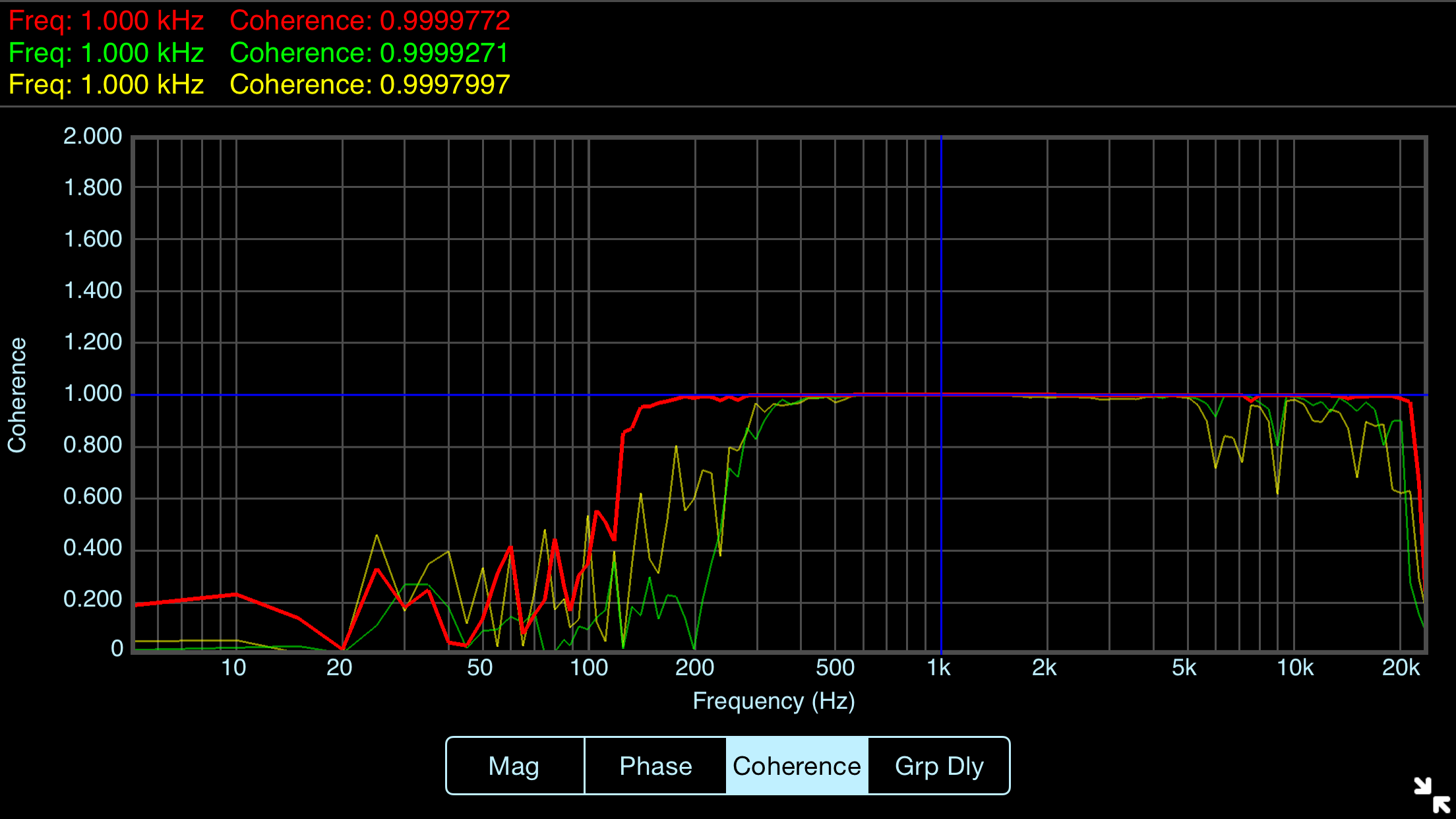Click the 1k label on the frequency axis
The height and width of the screenshot is (819, 1456).
click(x=938, y=668)
